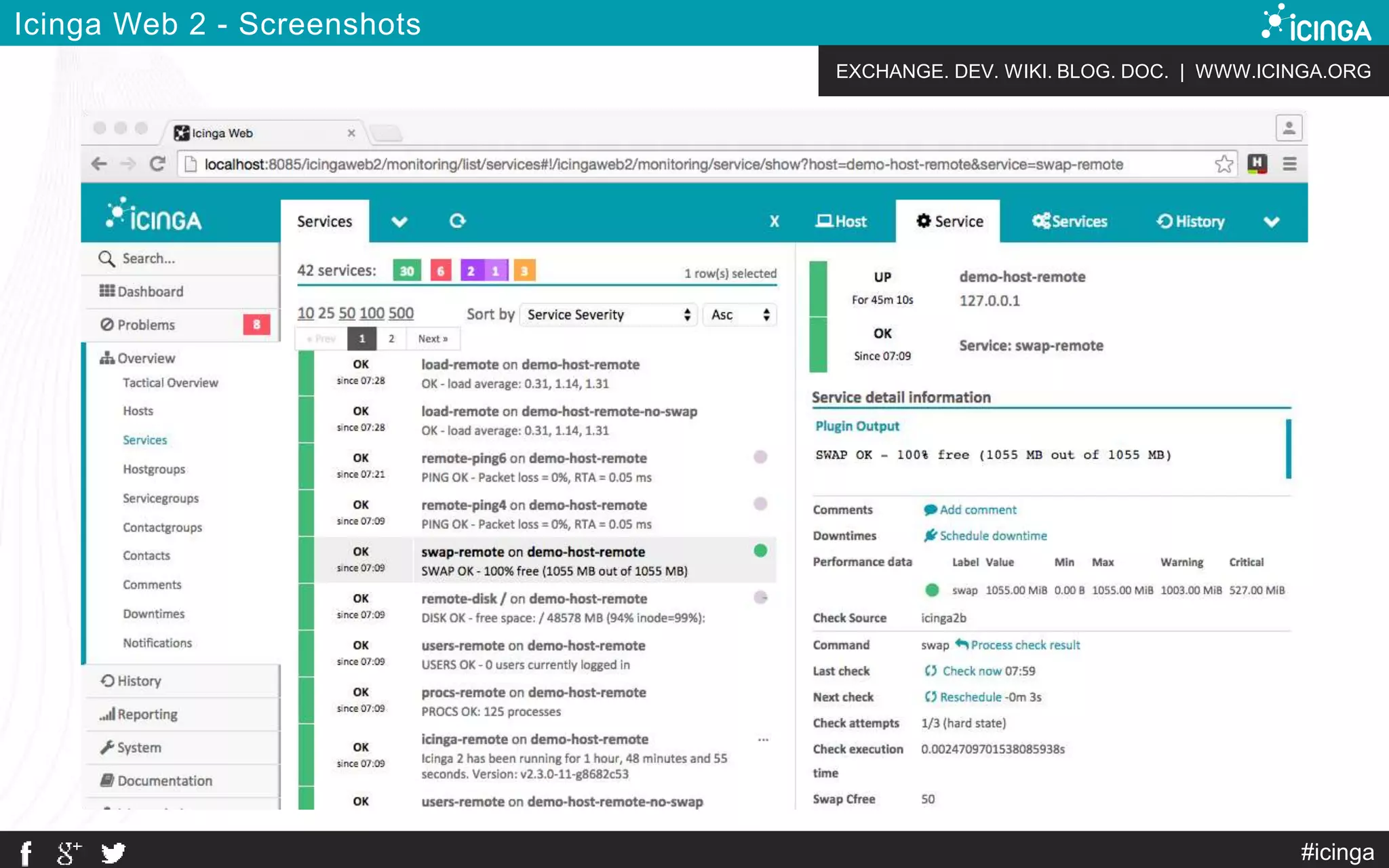The height and width of the screenshot is (868, 1389).
Task: Expand the dropdown chevron next to Services tab
Action: 399,221
